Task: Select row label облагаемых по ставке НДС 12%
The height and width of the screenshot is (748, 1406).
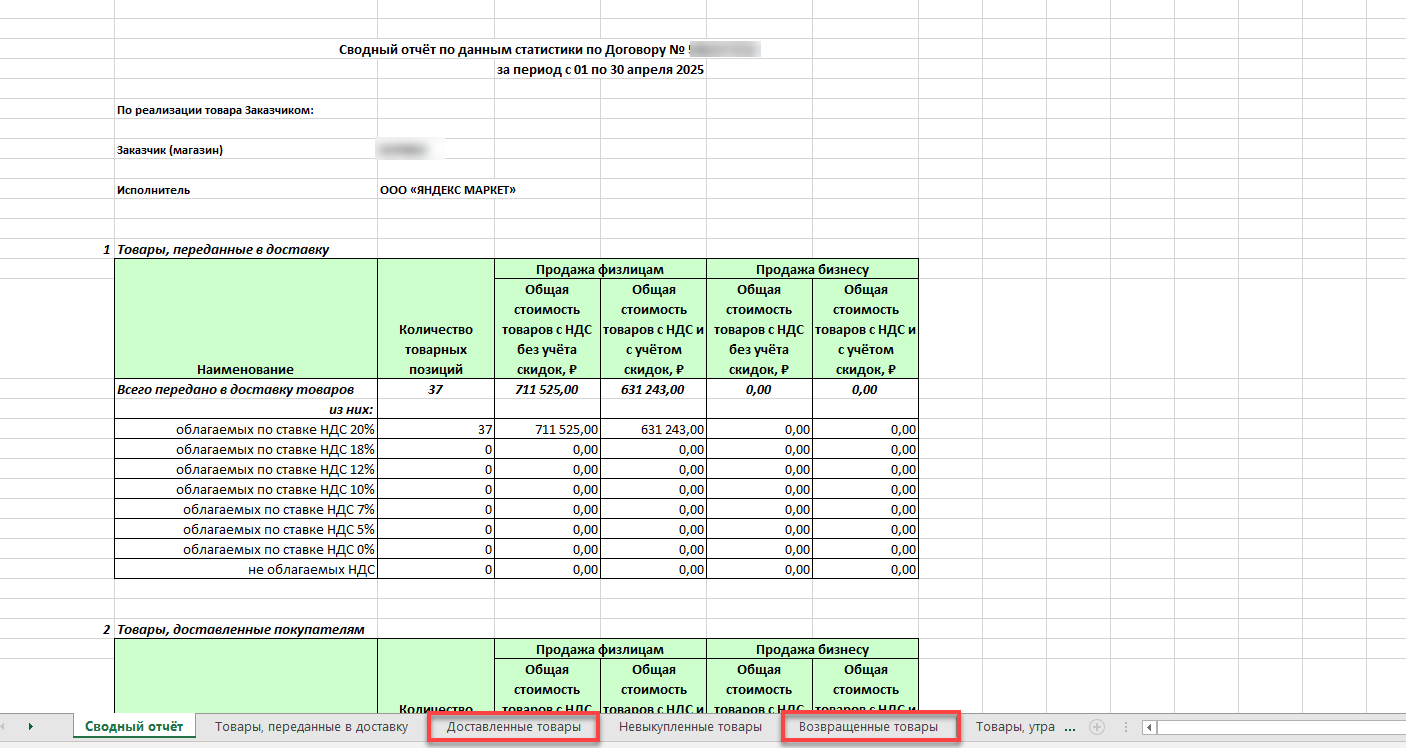Action: [x=246, y=469]
